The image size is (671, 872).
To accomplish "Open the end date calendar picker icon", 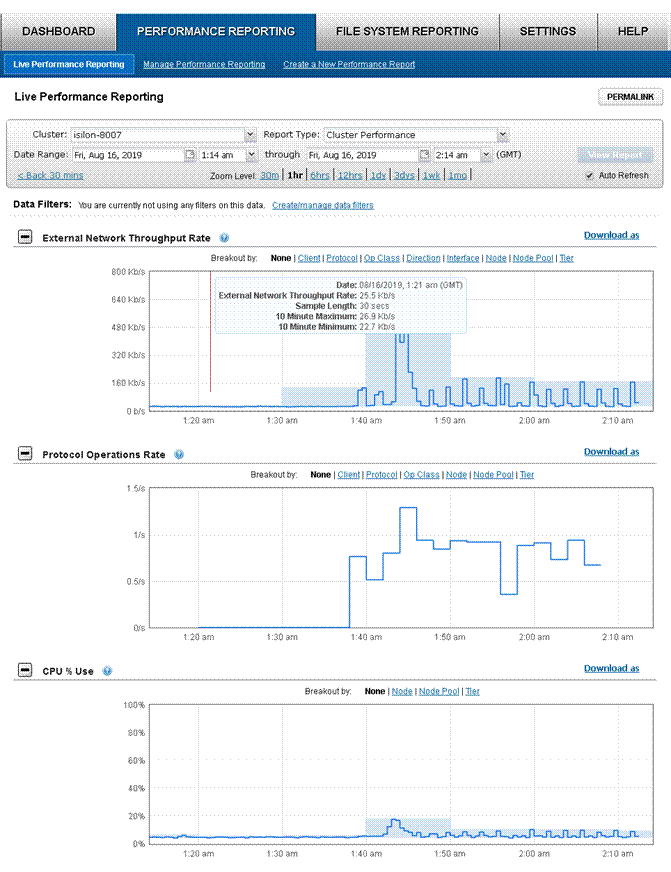I will coord(424,154).
